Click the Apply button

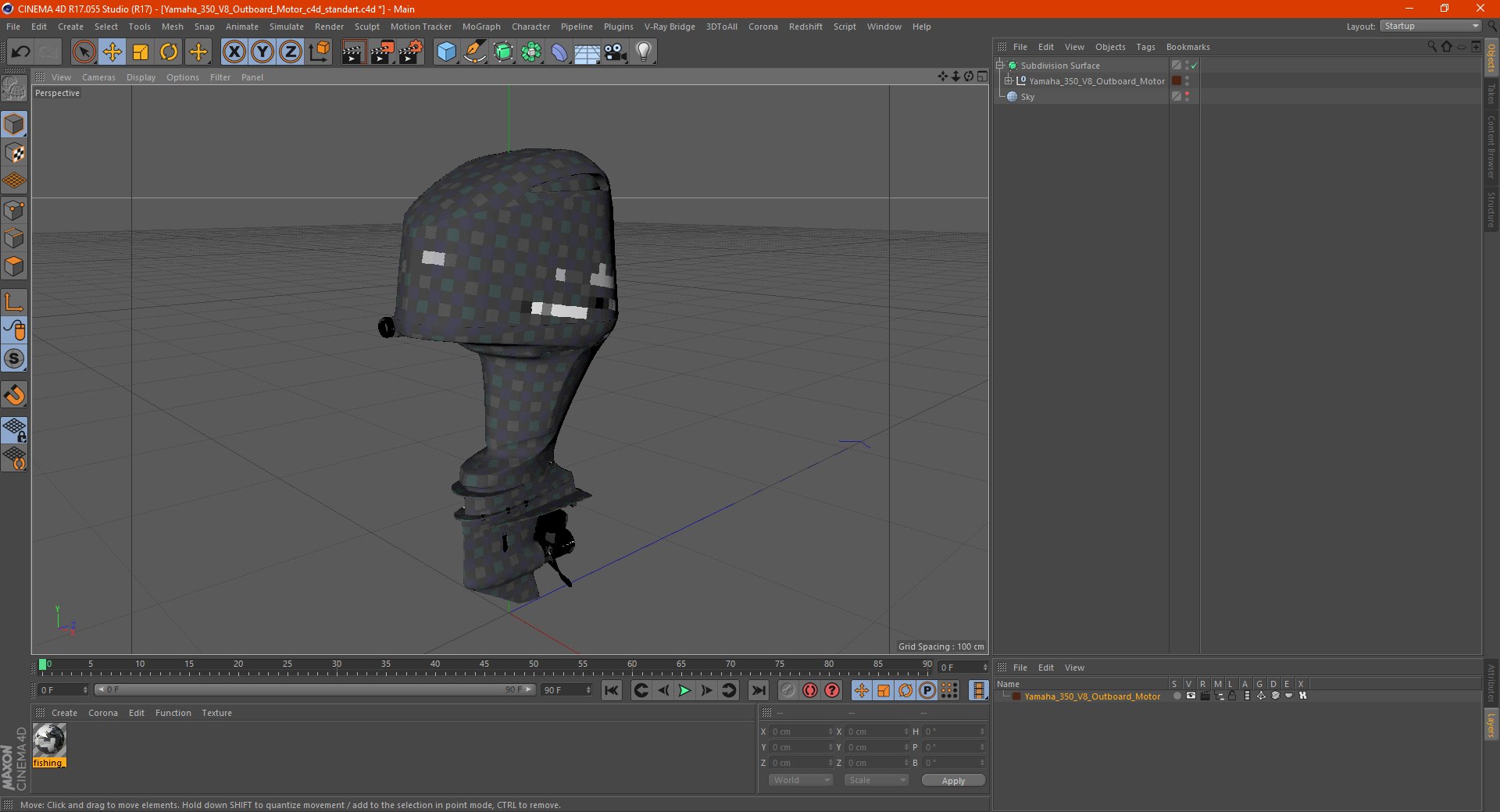tap(953, 781)
